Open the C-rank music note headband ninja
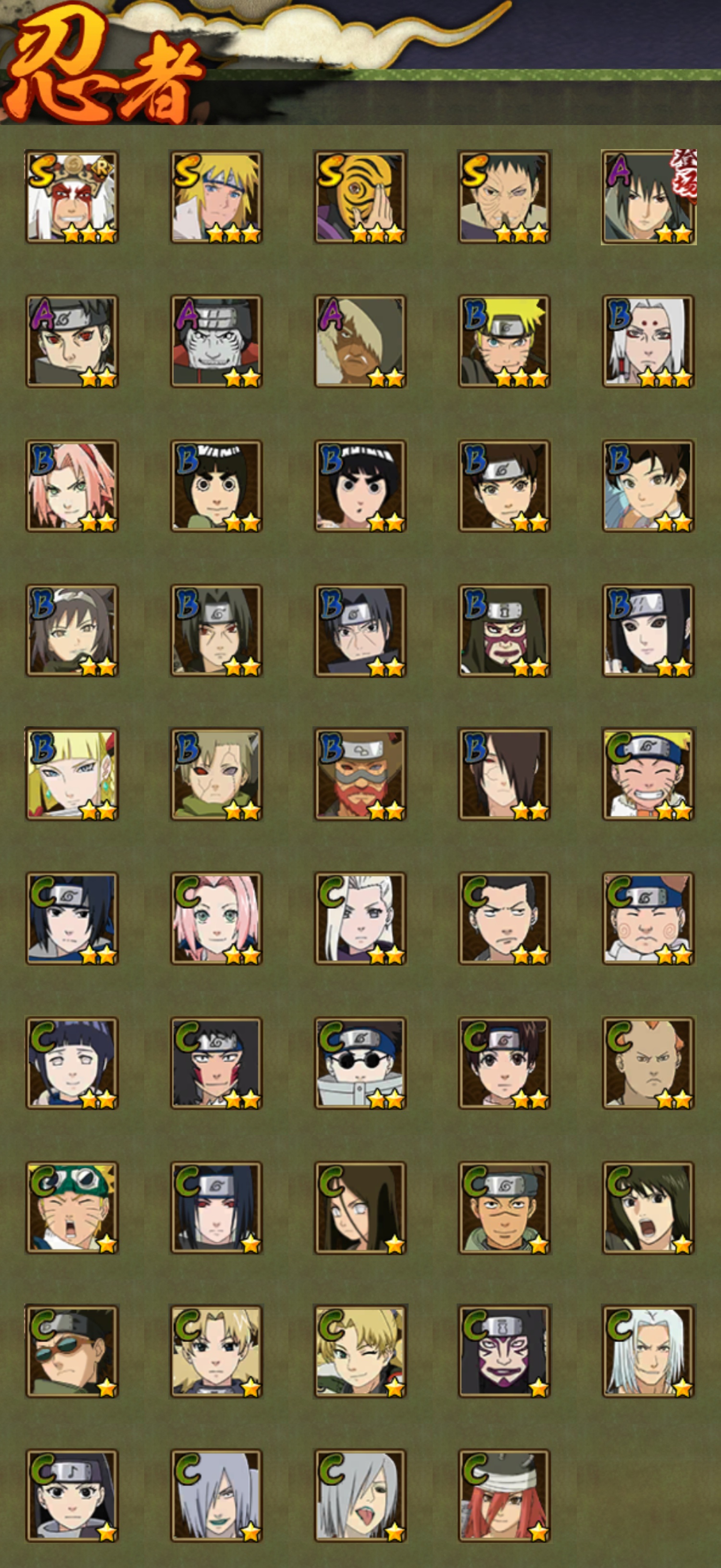This screenshot has width=721, height=1568. [72, 1496]
